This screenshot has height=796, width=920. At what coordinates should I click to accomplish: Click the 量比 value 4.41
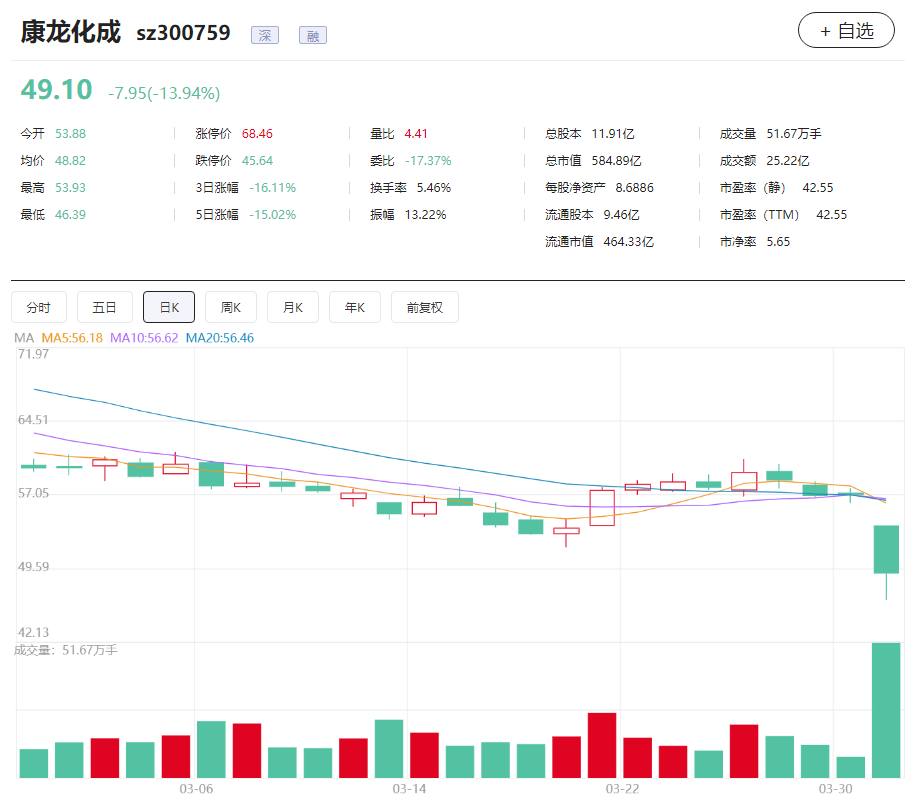tap(416, 134)
